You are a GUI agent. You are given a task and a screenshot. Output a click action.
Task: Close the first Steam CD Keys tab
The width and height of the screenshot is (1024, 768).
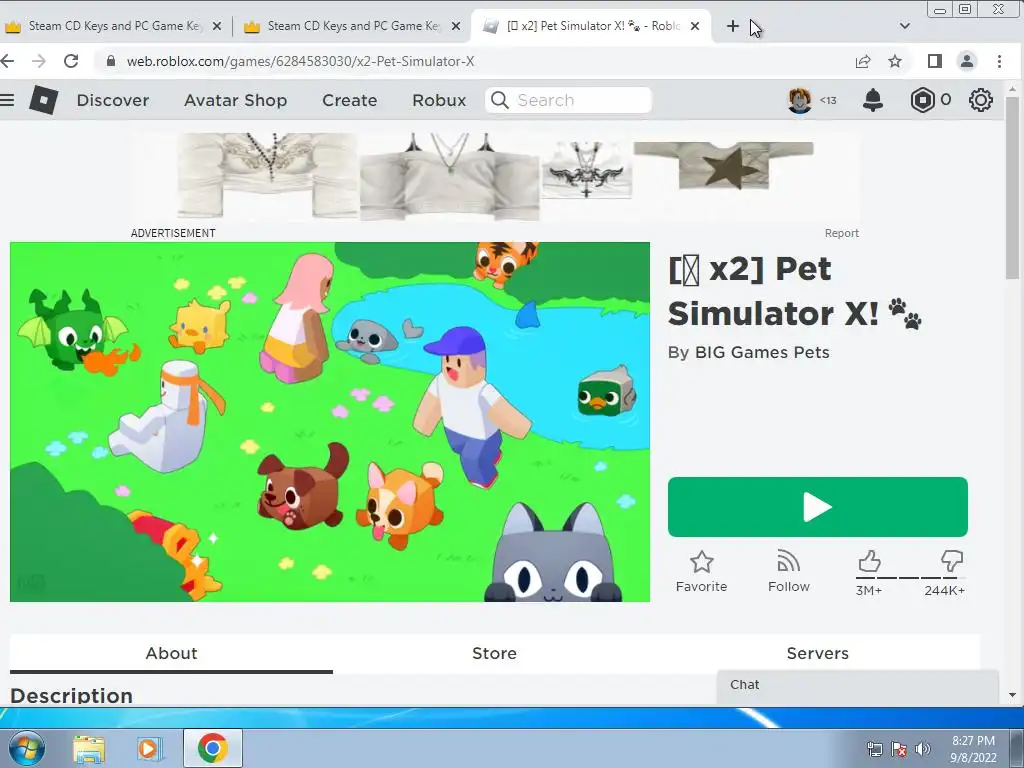[x=217, y=26]
